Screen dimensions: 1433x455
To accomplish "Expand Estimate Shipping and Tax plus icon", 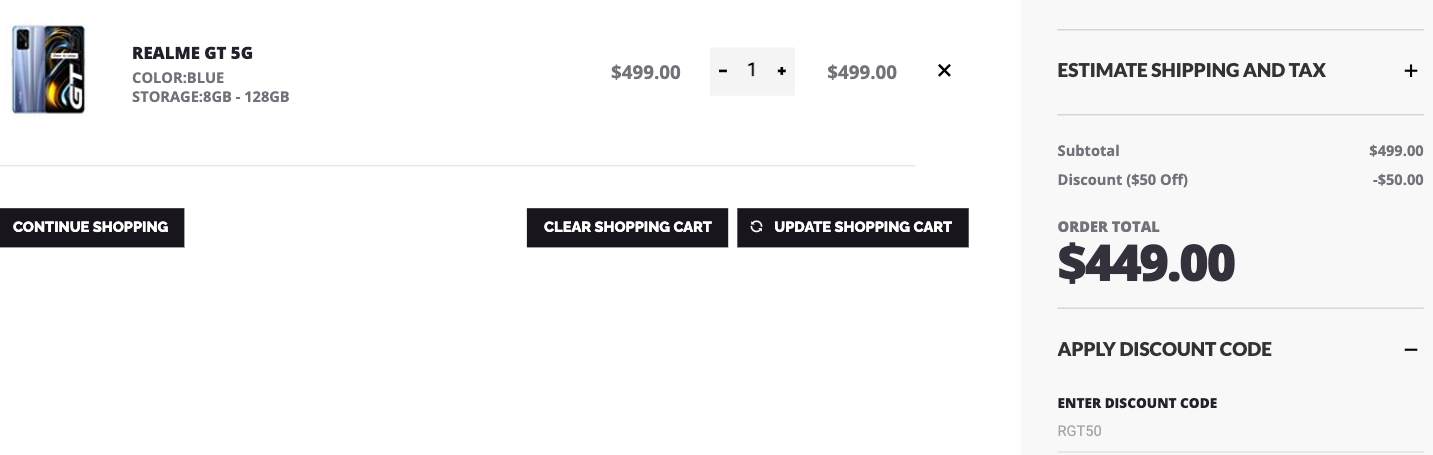I will click(1410, 71).
